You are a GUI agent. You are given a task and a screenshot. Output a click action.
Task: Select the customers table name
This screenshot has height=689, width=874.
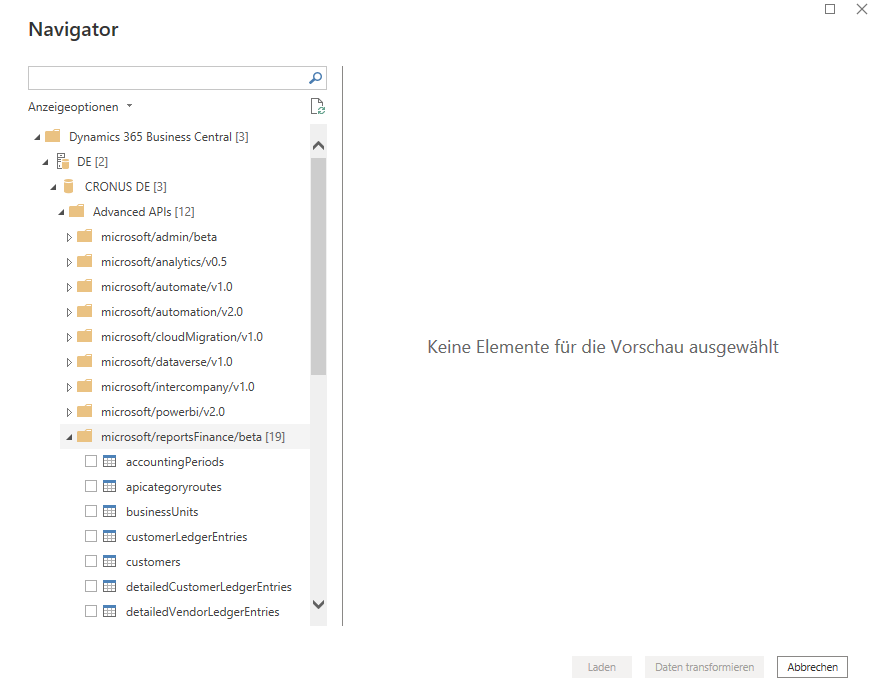[153, 562]
